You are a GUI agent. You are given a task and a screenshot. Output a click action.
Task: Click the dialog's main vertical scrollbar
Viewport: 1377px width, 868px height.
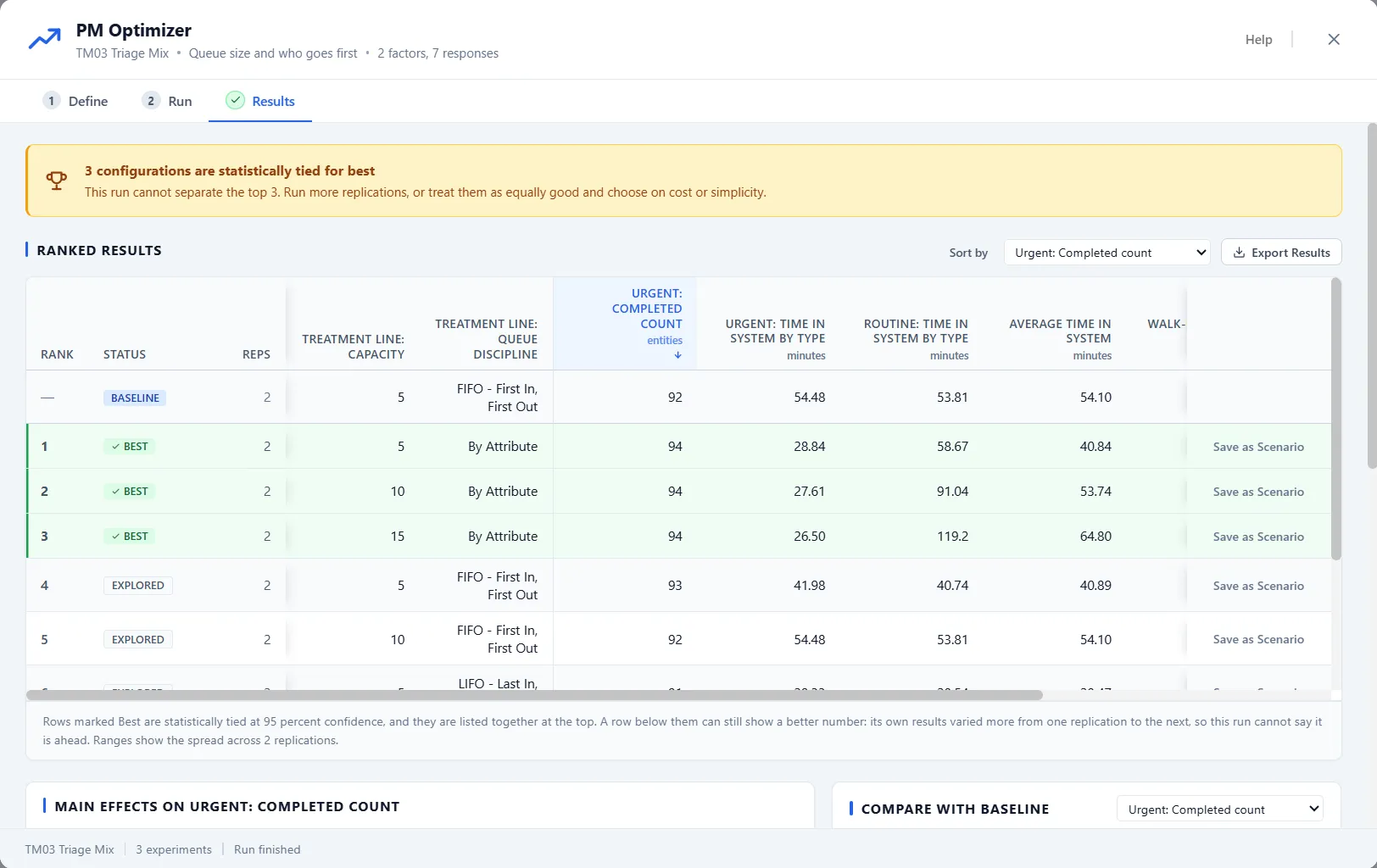coord(1372,296)
